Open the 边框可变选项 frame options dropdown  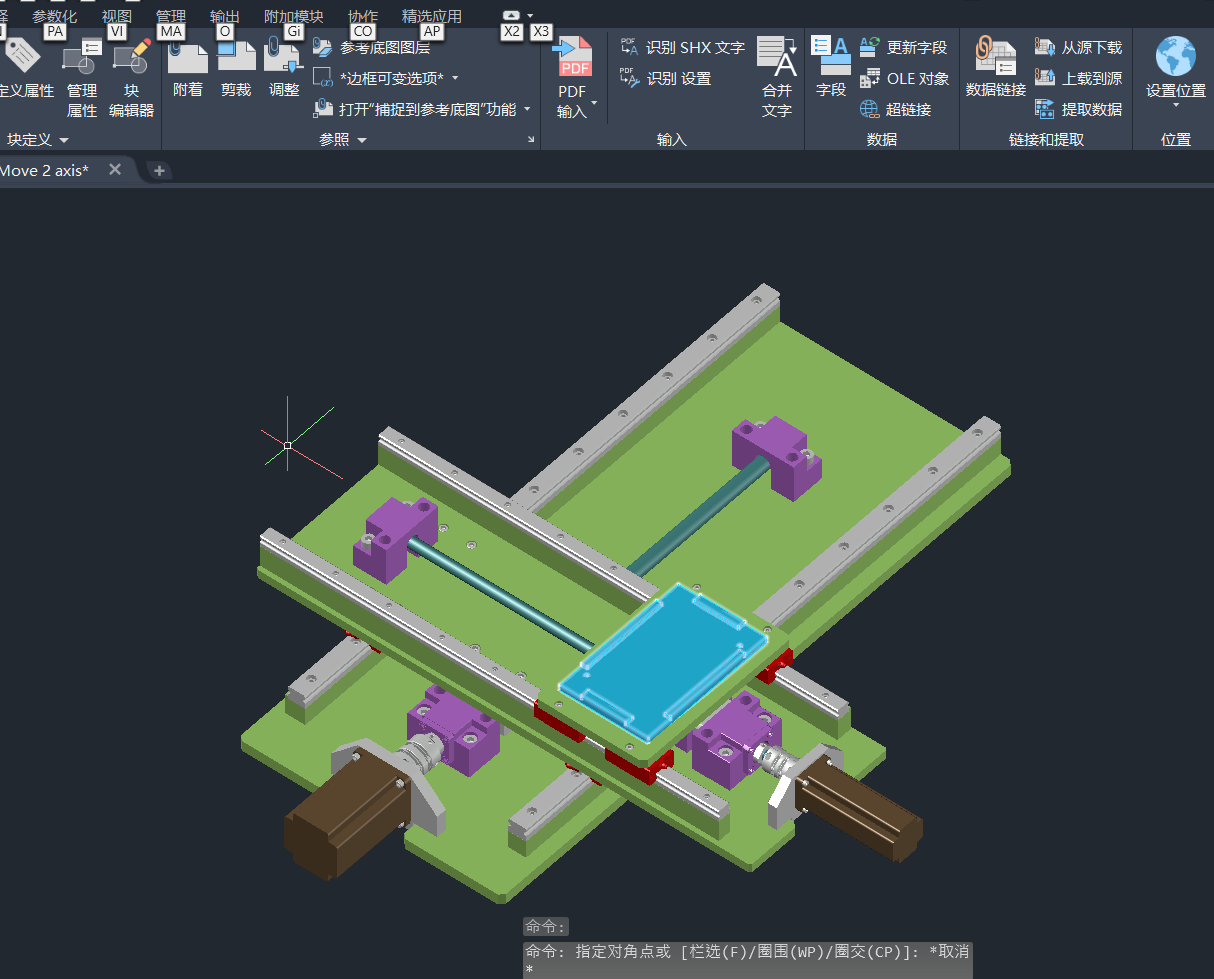click(x=455, y=78)
